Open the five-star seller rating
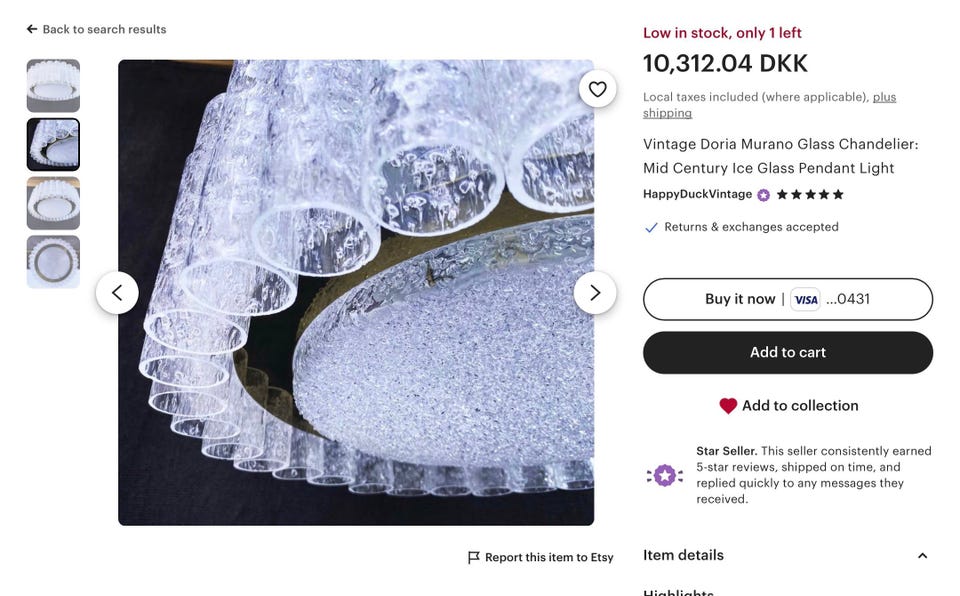 point(810,195)
